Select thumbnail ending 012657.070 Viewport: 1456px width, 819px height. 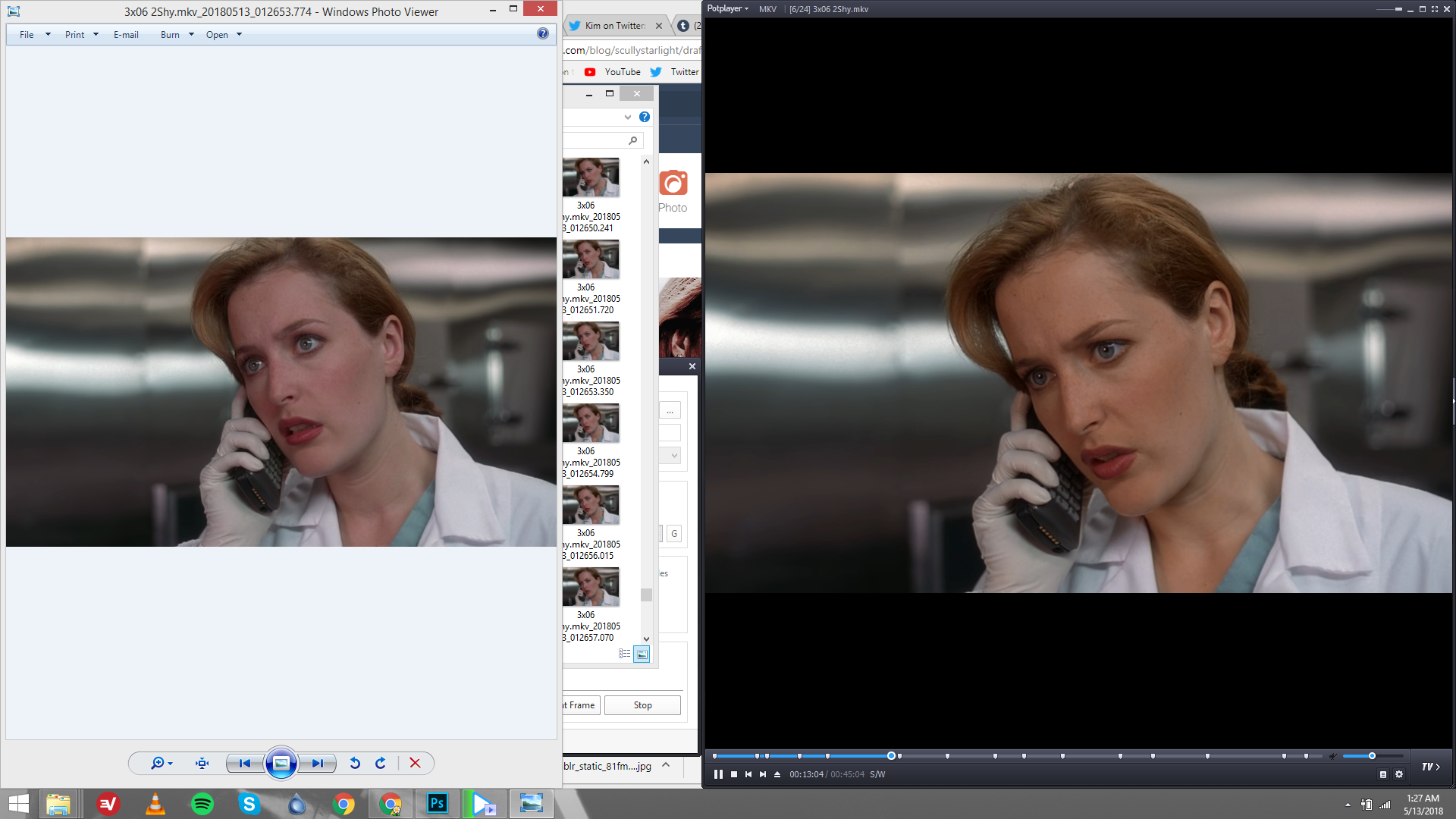click(591, 605)
